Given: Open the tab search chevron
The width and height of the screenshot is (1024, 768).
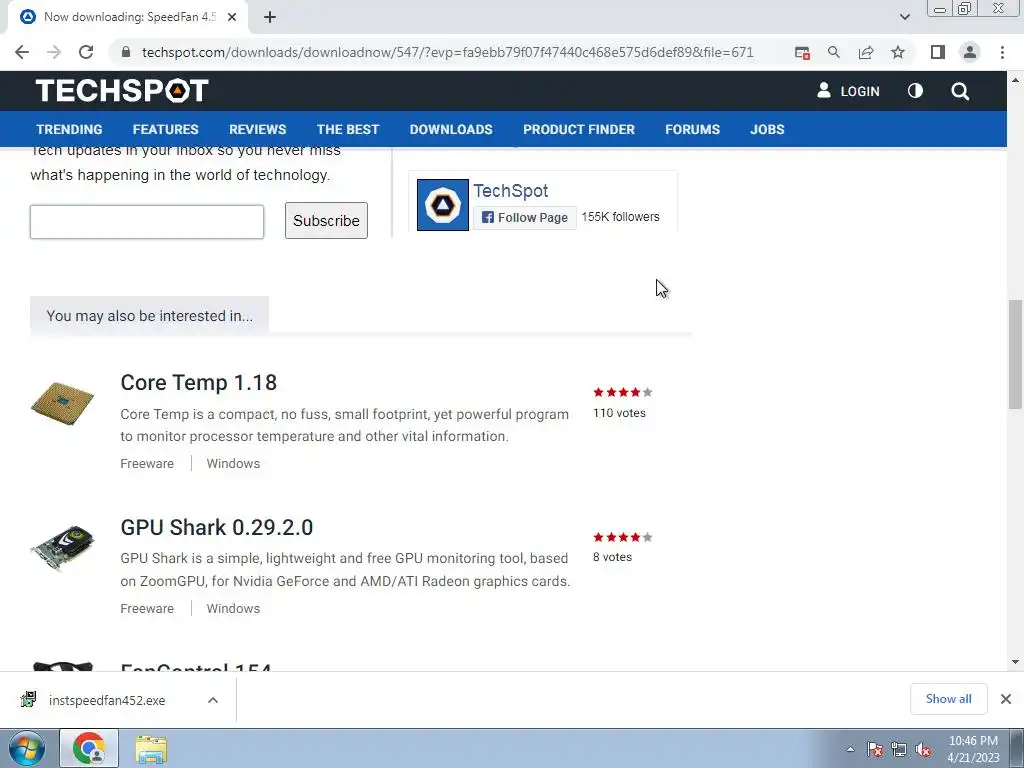Looking at the screenshot, I should (x=904, y=17).
